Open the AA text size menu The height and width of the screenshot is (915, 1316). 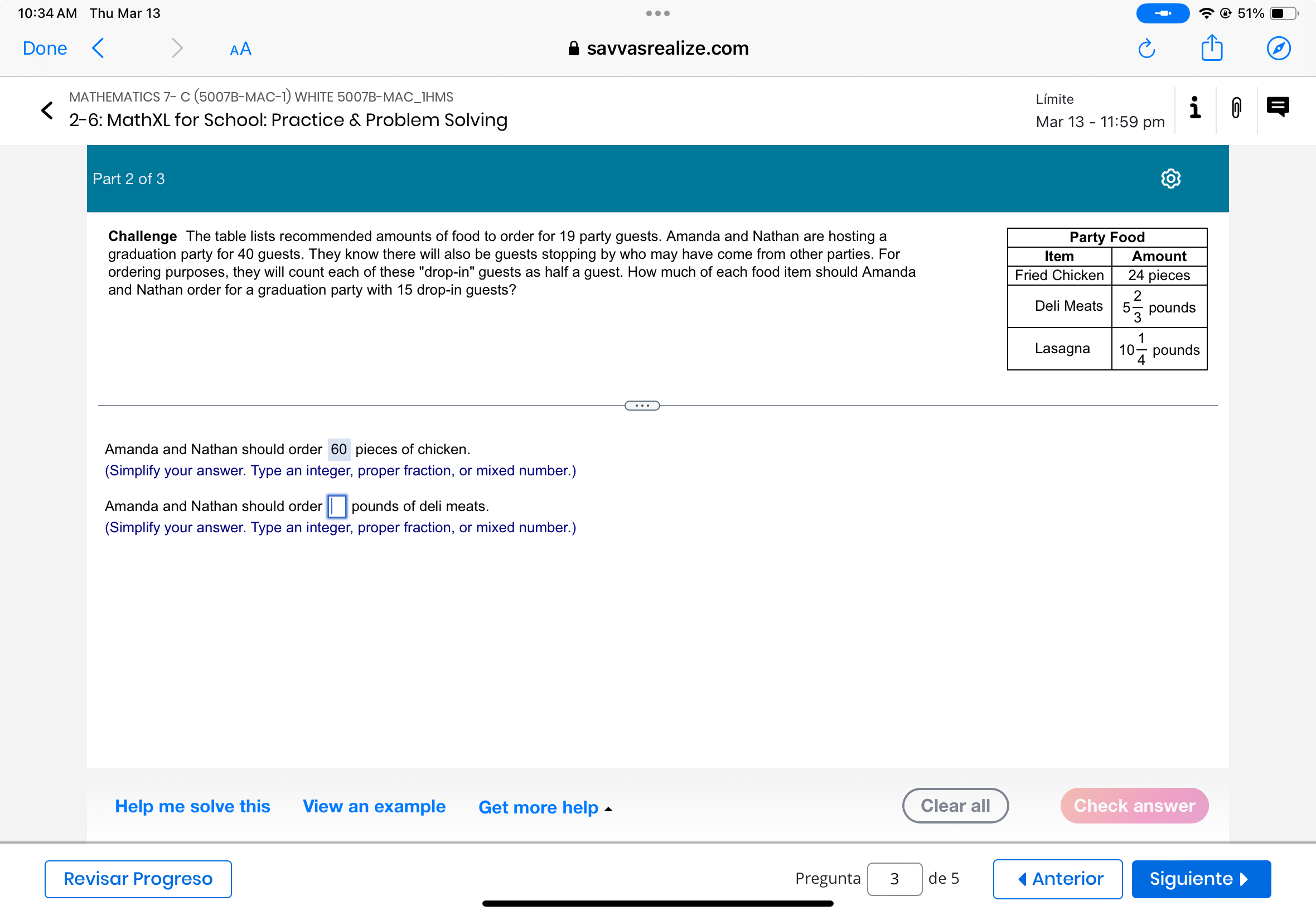[240, 49]
